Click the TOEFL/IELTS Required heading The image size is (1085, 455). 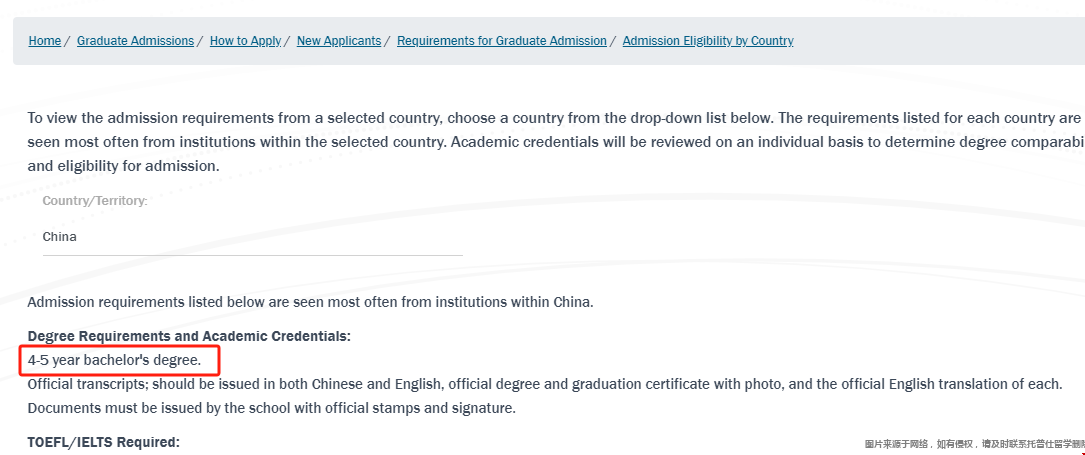(103, 442)
